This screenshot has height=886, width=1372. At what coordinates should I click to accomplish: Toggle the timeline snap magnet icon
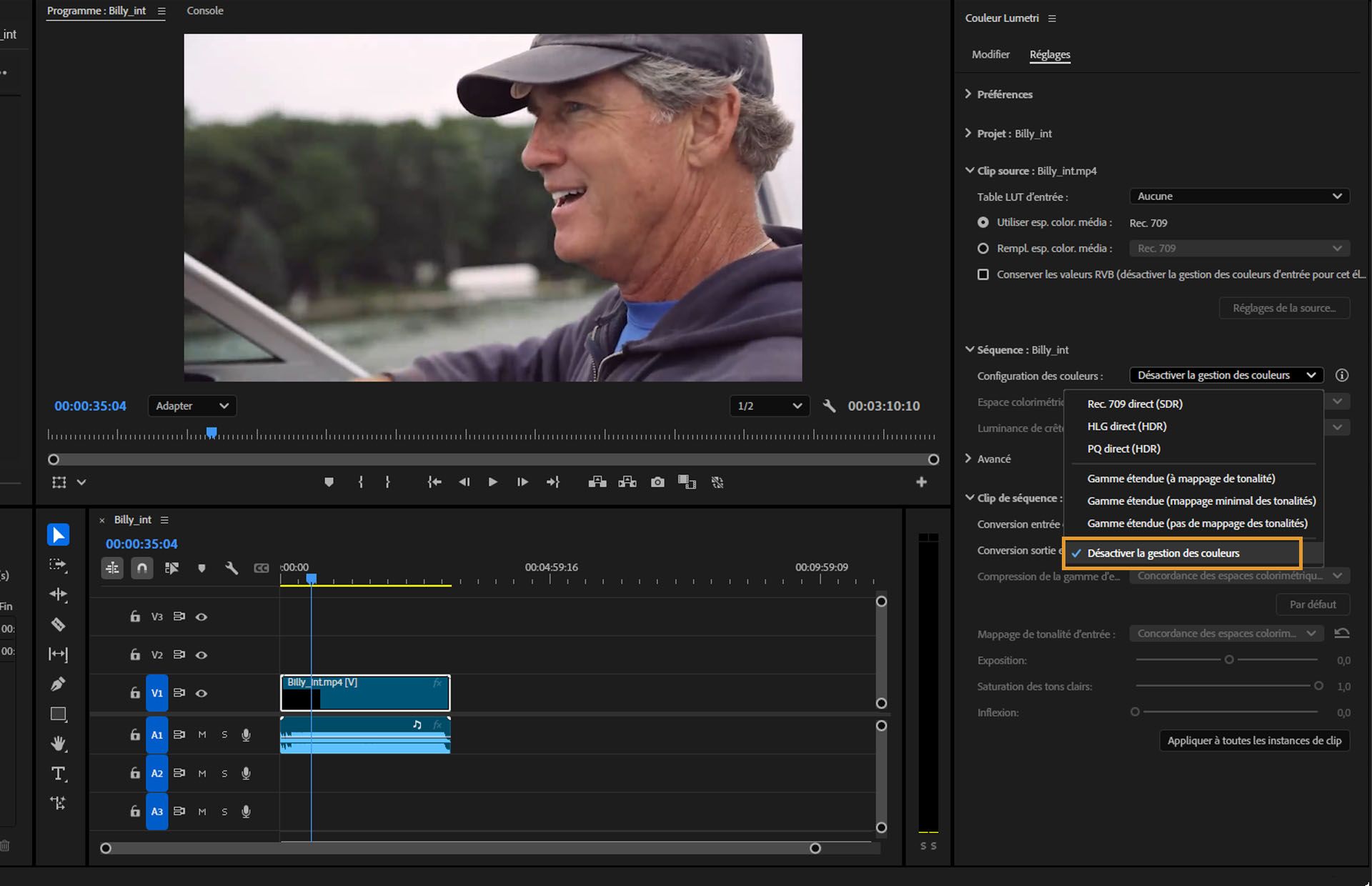(x=141, y=568)
